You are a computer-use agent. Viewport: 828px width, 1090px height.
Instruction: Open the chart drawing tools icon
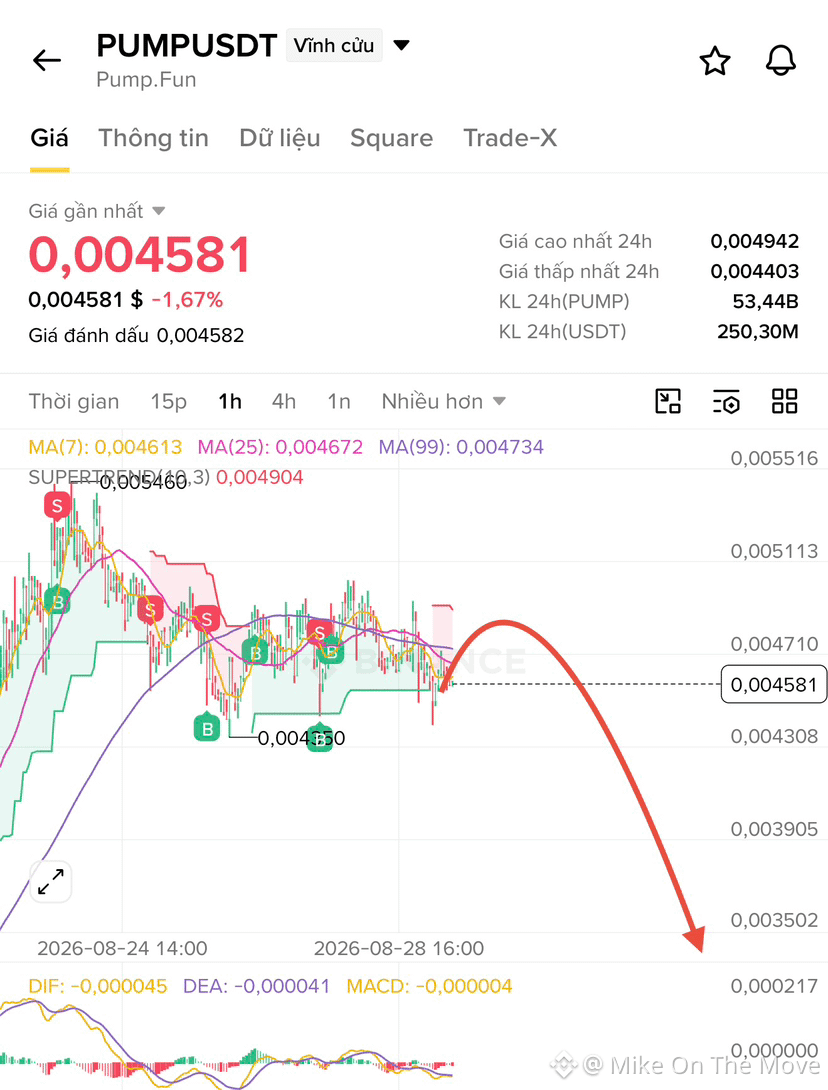(x=668, y=401)
